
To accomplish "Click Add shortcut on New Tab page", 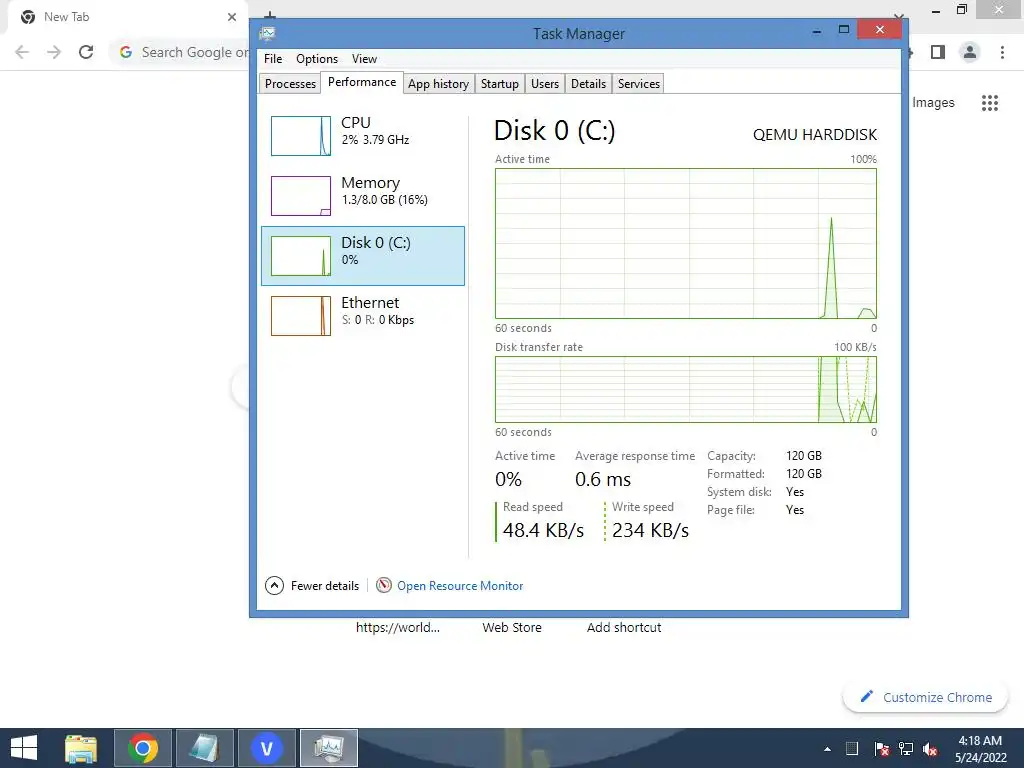I will point(624,628).
